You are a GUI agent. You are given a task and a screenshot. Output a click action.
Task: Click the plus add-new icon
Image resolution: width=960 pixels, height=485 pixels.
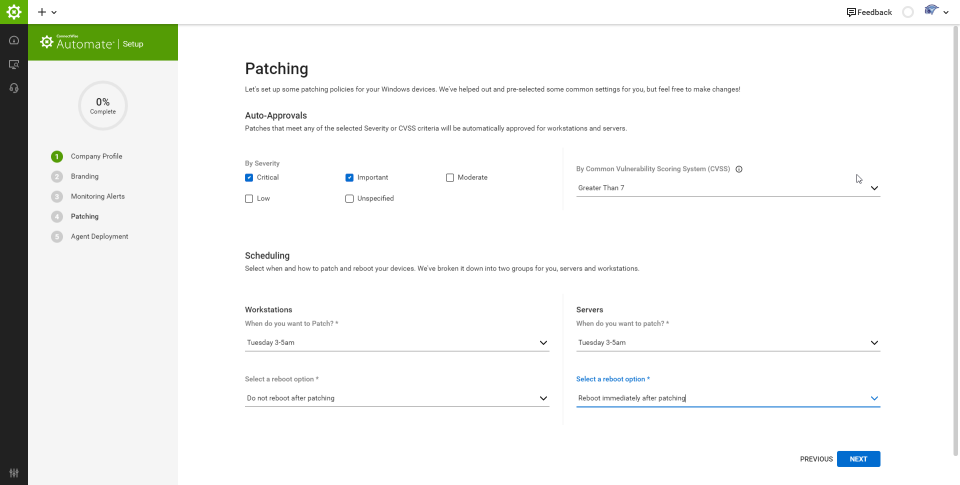(x=42, y=12)
